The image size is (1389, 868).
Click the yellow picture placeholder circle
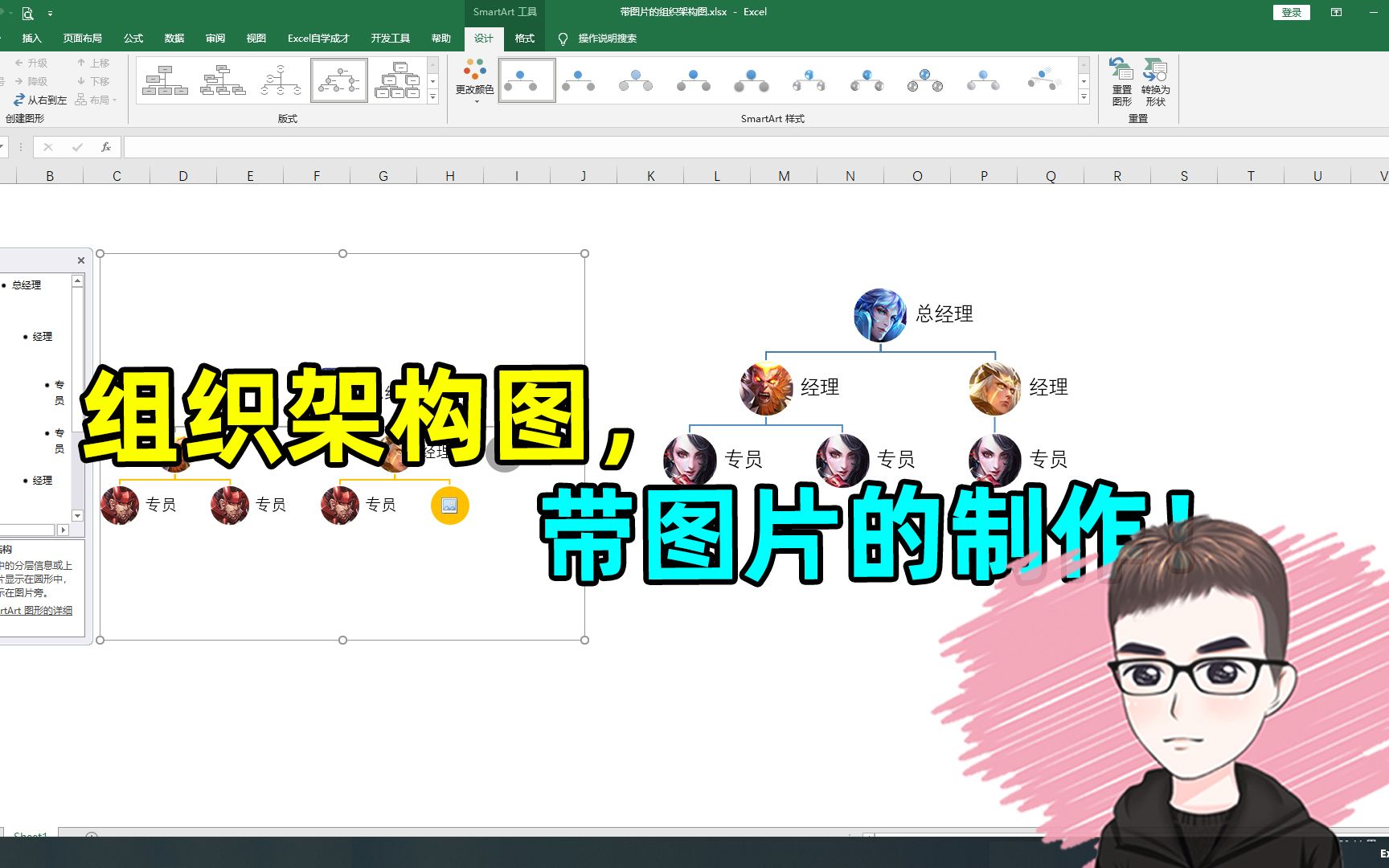449,506
